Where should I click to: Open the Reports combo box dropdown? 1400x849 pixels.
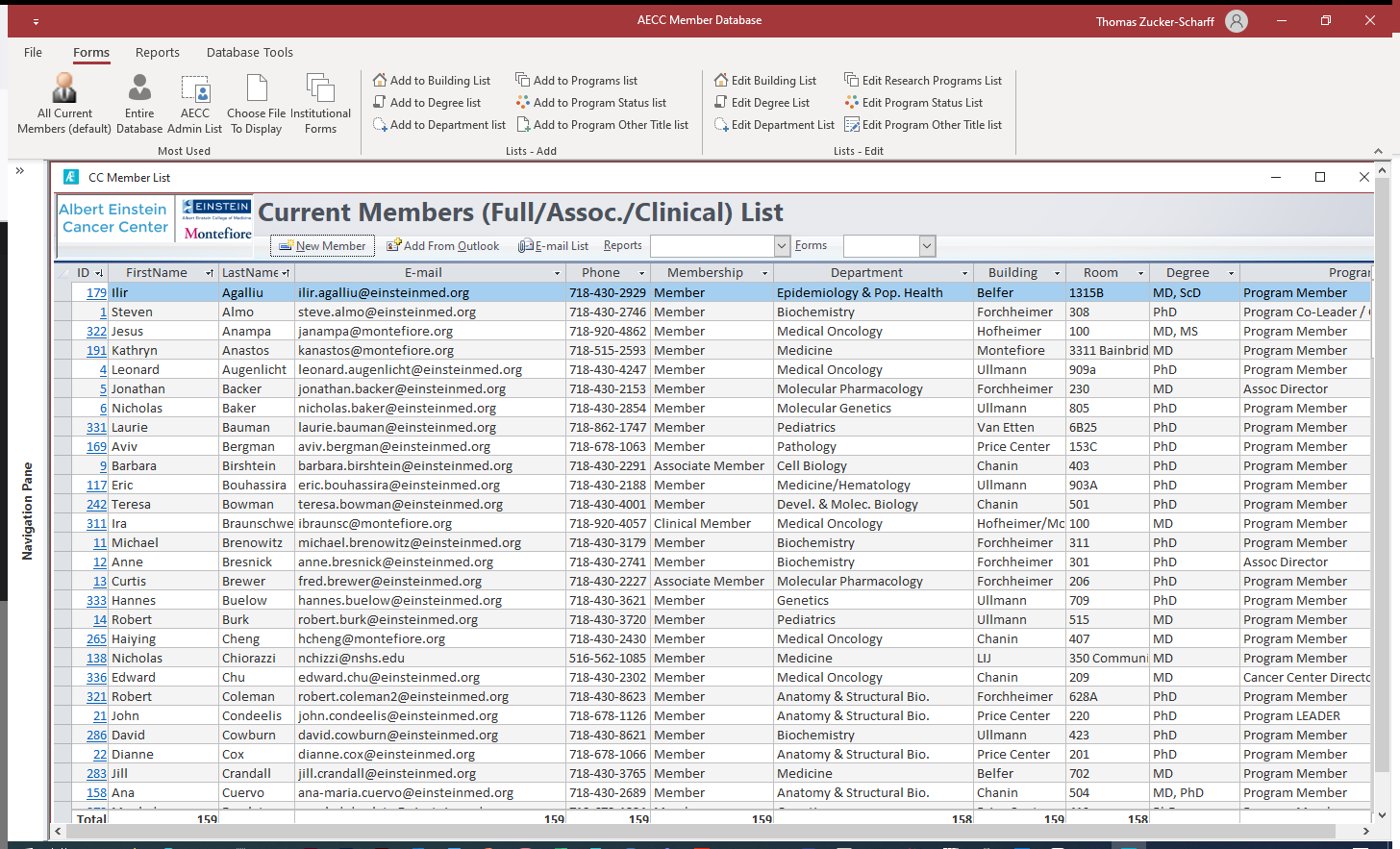pyautogui.click(x=782, y=246)
